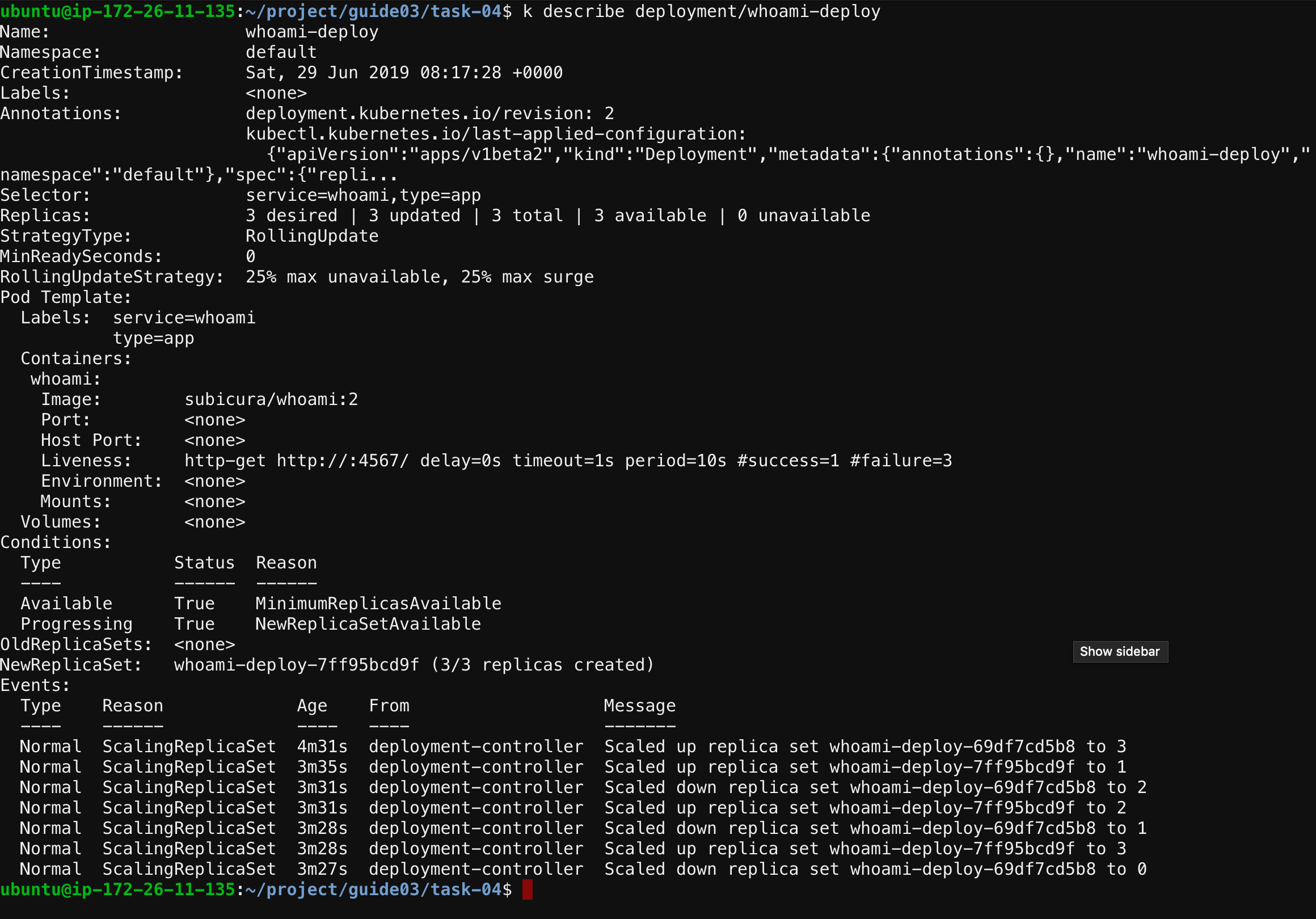
Task: Click event age '3m27s'
Action: pos(322,869)
